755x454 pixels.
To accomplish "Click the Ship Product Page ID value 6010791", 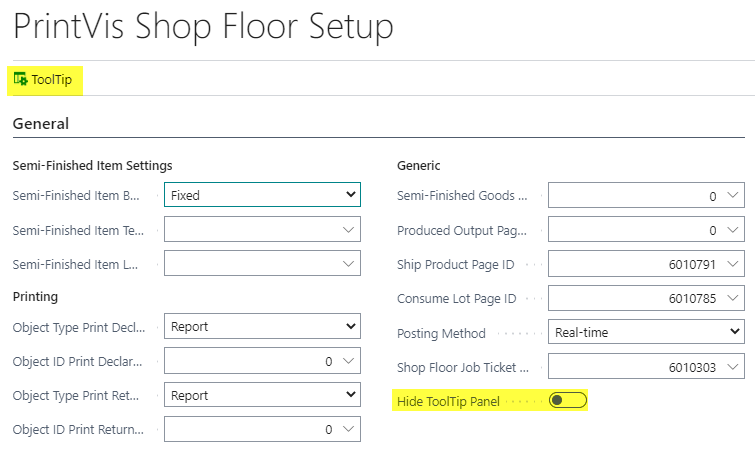I will 692,264.
